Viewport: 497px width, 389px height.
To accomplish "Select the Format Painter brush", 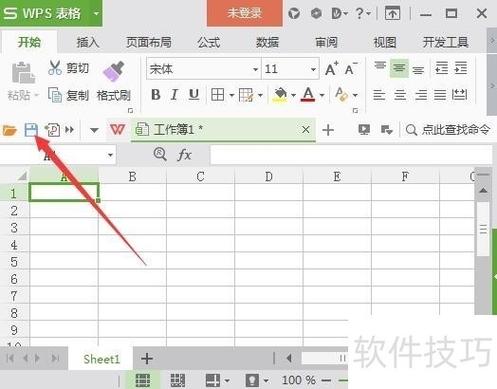I will 114,71.
